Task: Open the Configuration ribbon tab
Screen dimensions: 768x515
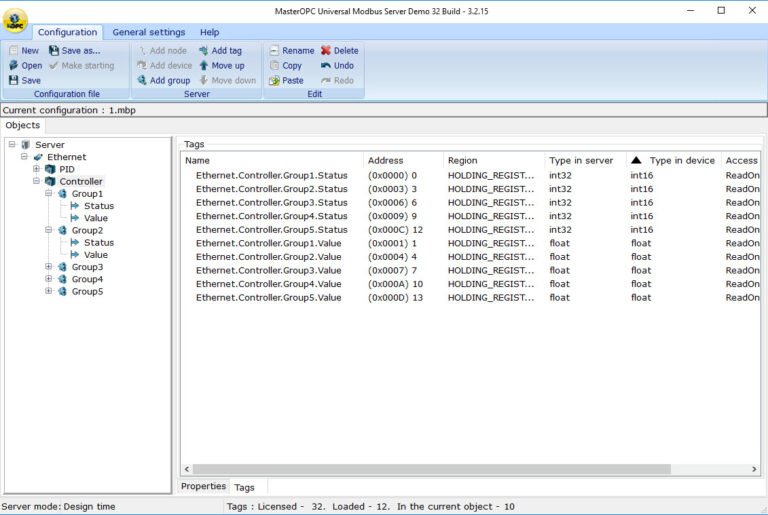Action: 68,32
